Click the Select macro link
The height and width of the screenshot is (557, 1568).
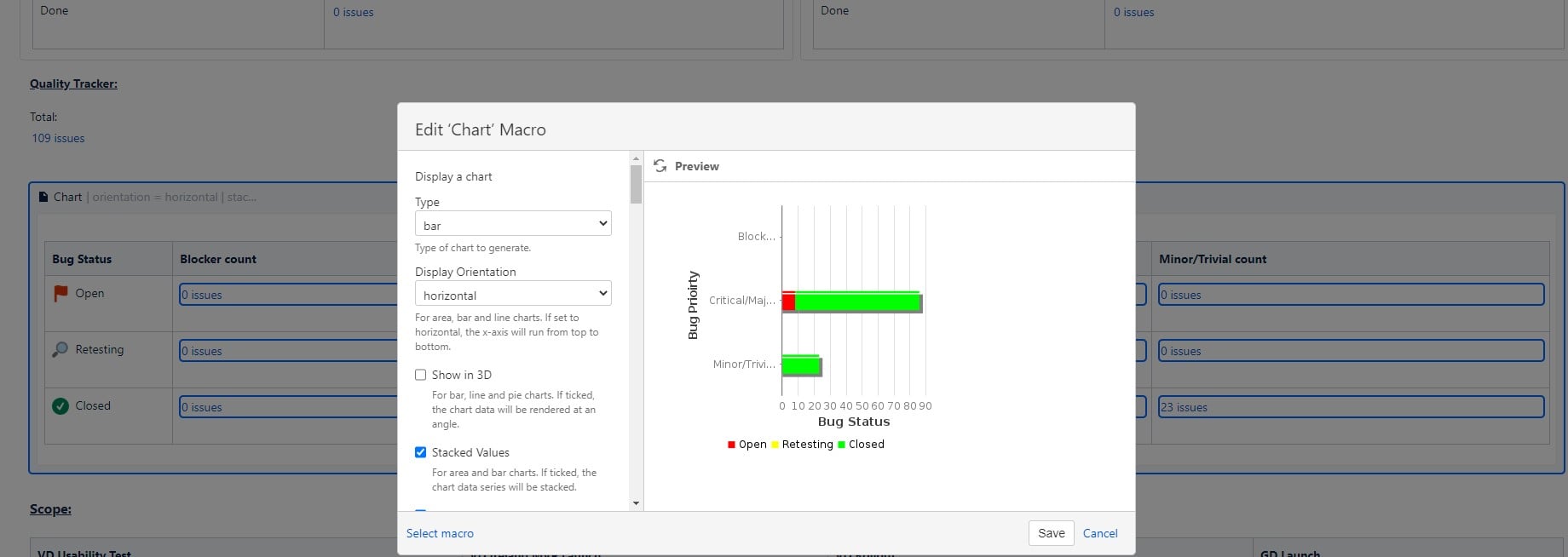440,533
